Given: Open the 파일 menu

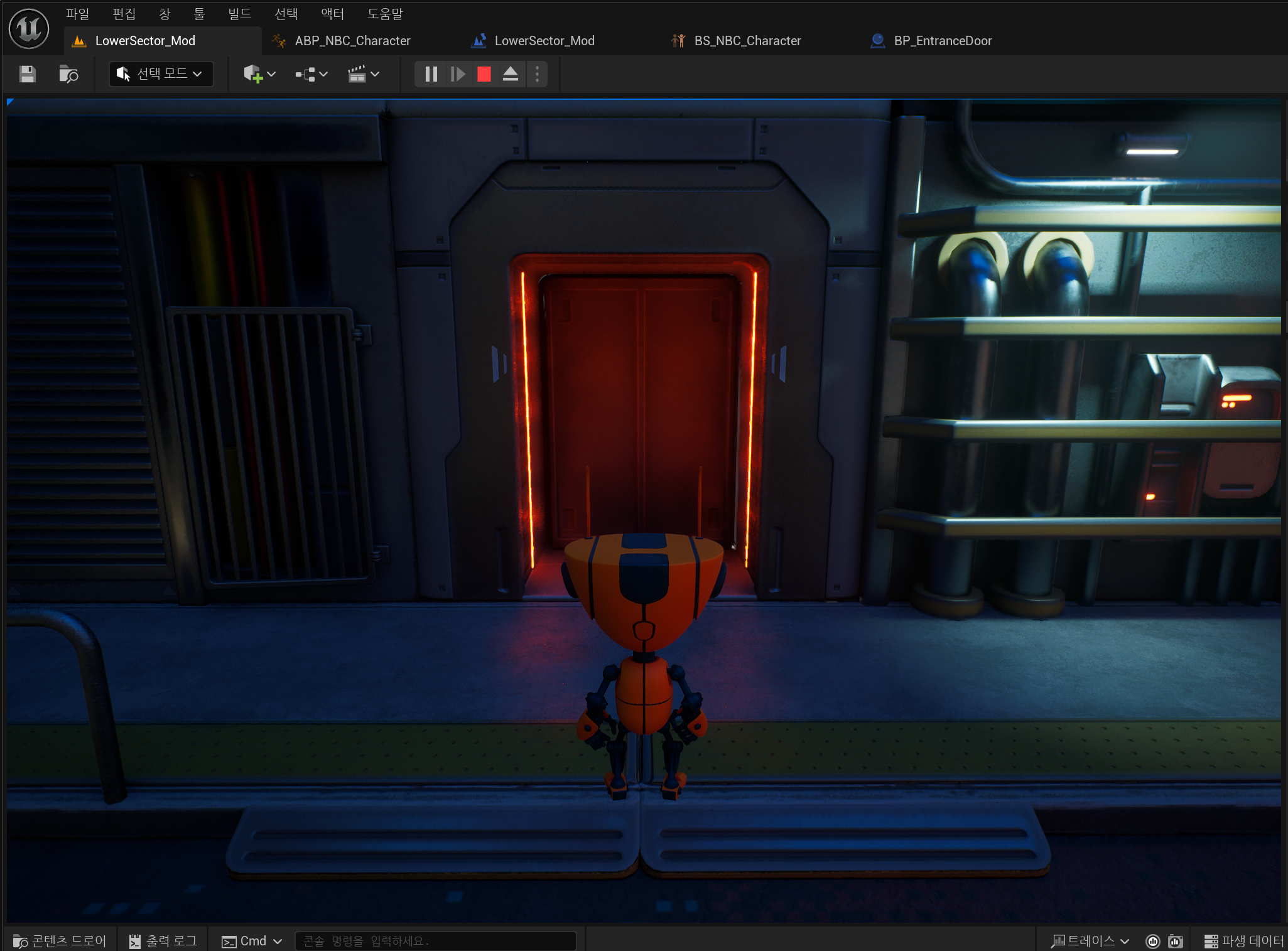Looking at the screenshot, I should point(77,13).
